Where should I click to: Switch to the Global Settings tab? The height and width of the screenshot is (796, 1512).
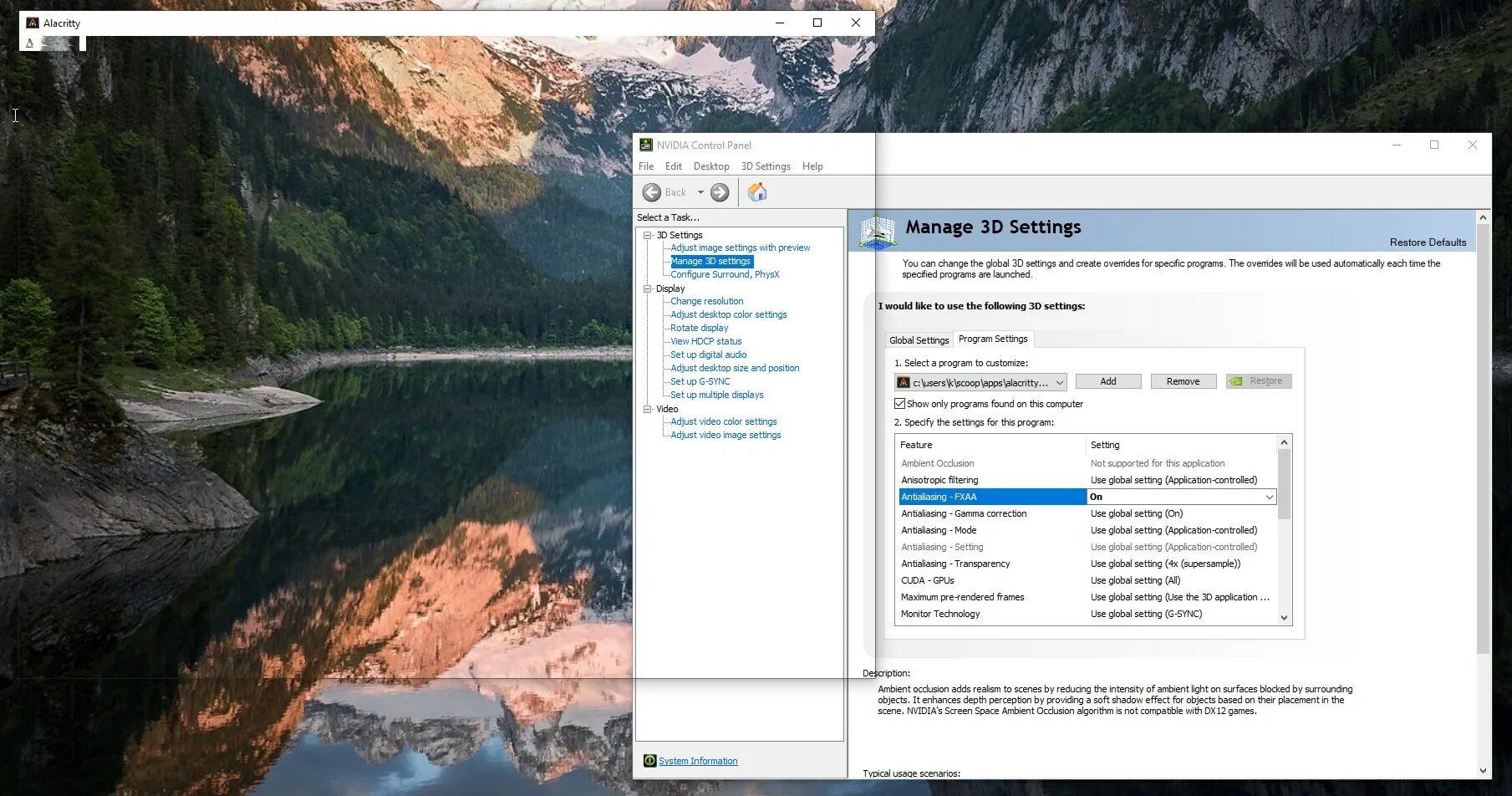(x=919, y=340)
